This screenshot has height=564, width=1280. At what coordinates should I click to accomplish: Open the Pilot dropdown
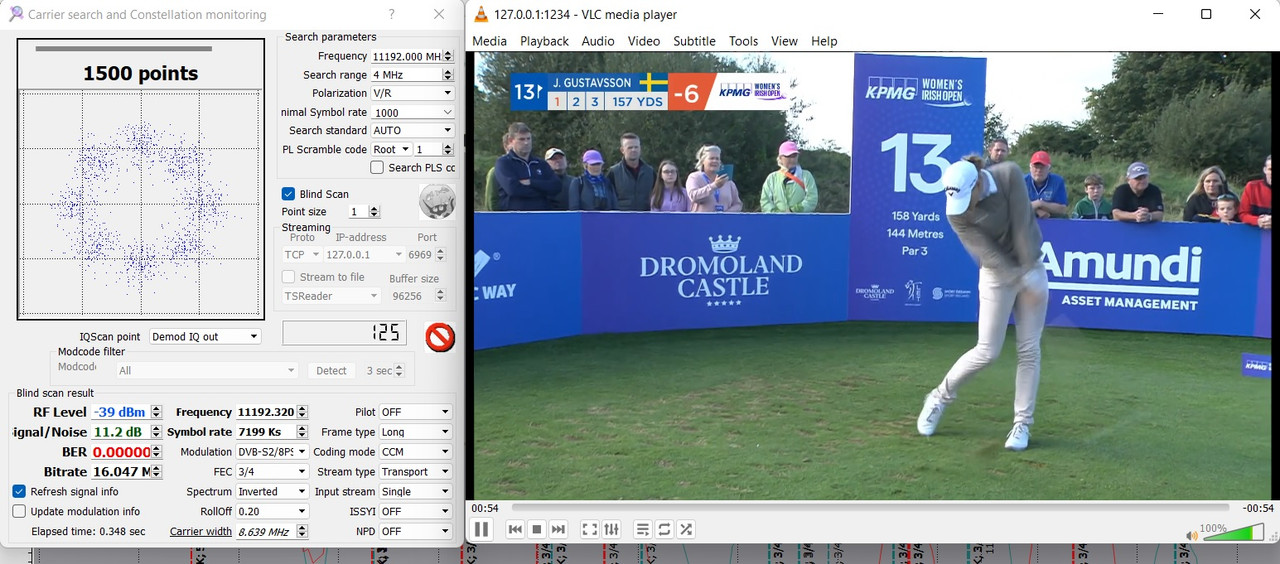click(416, 412)
